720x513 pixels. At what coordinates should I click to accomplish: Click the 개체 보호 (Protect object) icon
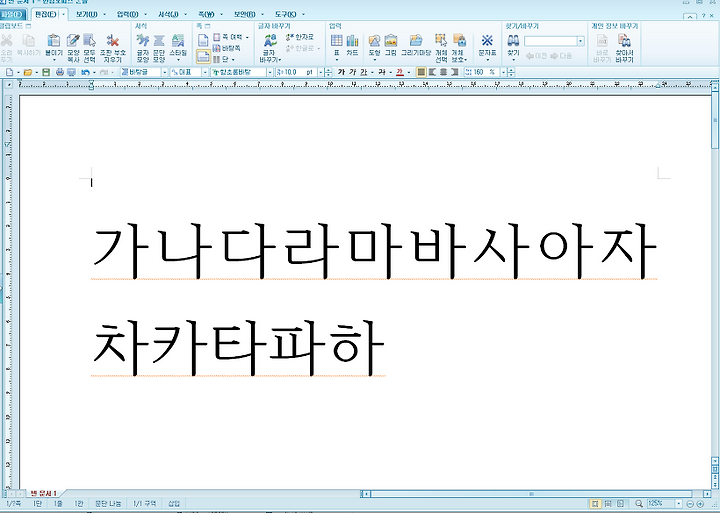pyautogui.click(x=459, y=40)
